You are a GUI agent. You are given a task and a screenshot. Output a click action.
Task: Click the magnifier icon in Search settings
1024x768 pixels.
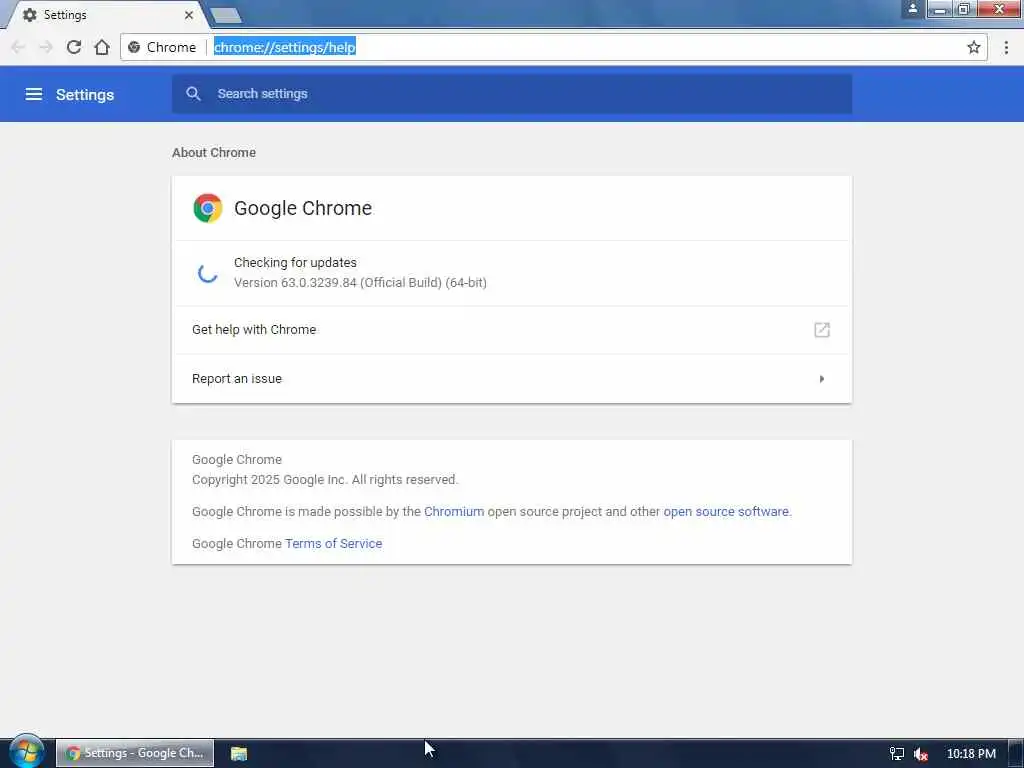[x=193, y=93]
